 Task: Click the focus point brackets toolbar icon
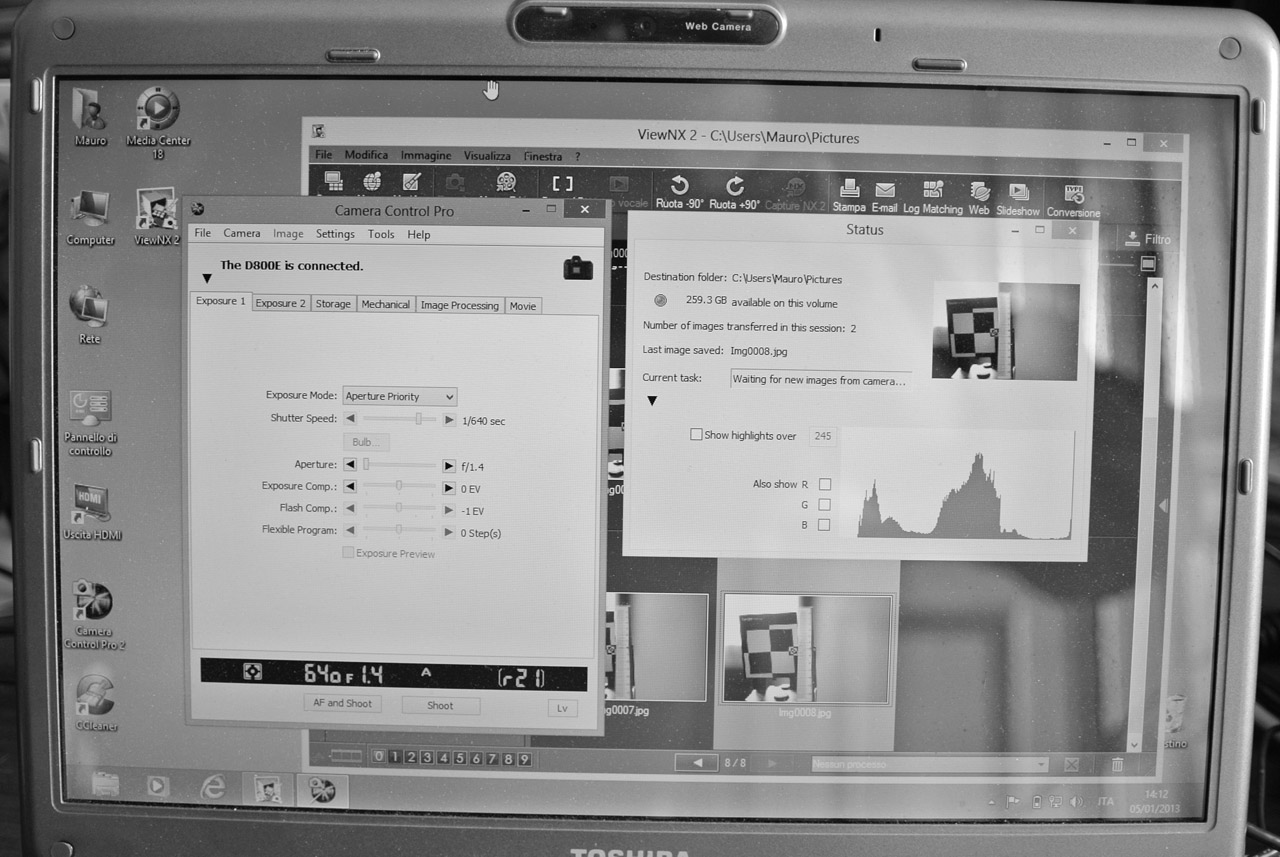click(x=563, y=183)
